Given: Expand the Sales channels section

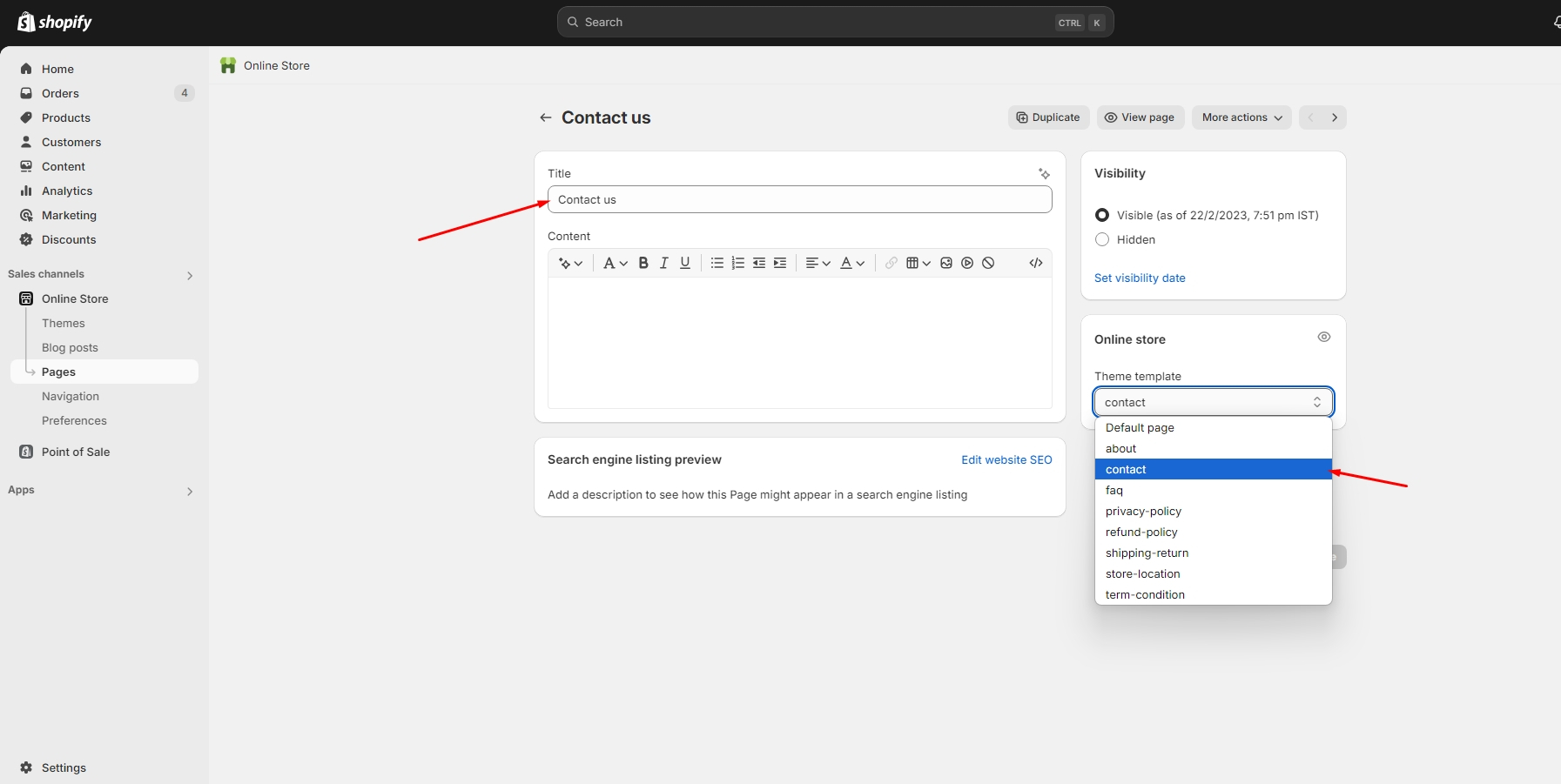Looking at the screenshot, I should click(x=190, y=275).
